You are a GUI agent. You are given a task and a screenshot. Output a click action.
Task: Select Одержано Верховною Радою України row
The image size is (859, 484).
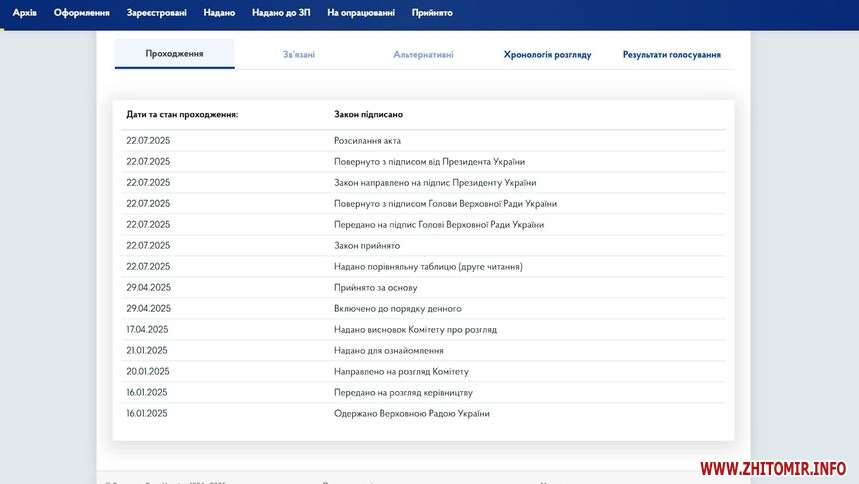point(411,414)
